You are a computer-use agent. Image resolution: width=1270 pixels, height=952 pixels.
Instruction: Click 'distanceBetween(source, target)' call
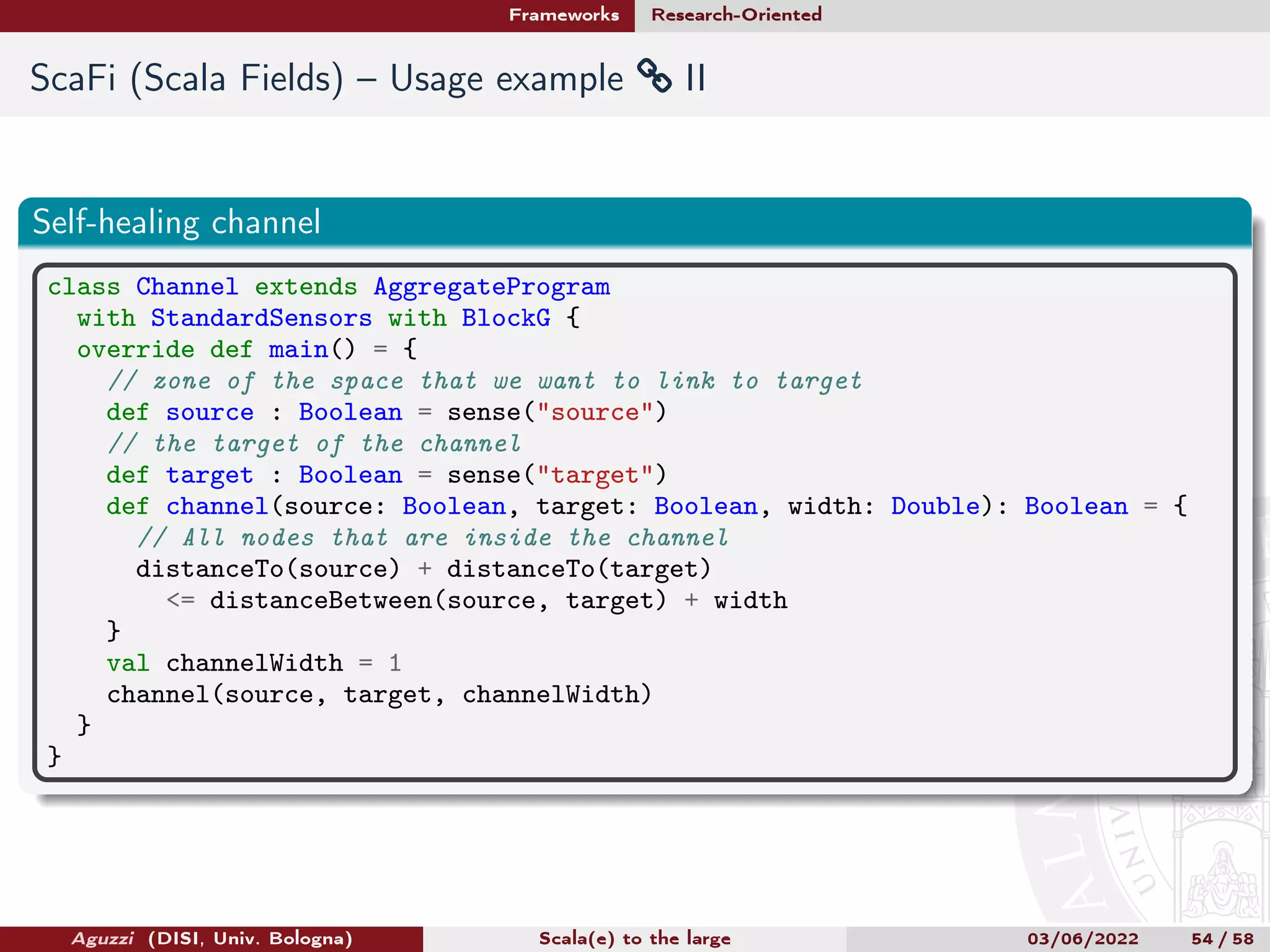tap(438, 601)
